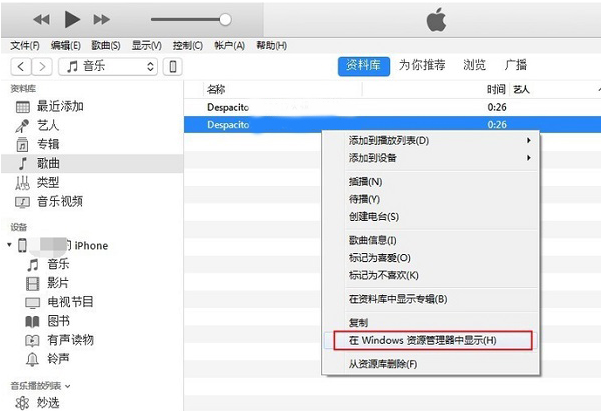This screenshot has height=420, width=604.
Task: Open the 编辑(E) menu
Action: tap(66, 45)
